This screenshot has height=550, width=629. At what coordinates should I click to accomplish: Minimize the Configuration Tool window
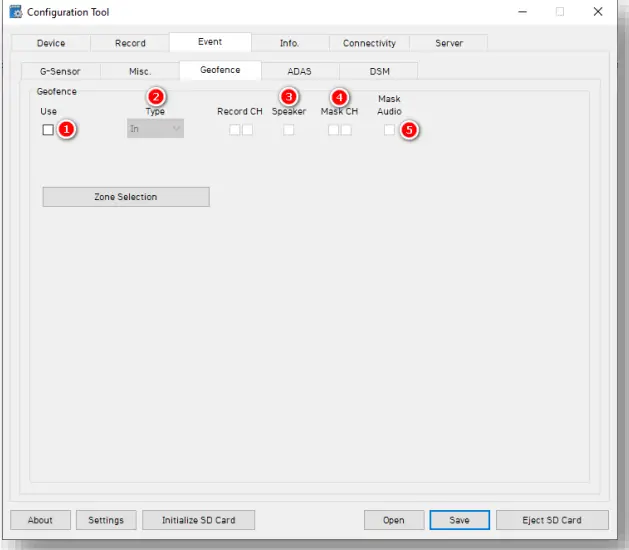522,12
